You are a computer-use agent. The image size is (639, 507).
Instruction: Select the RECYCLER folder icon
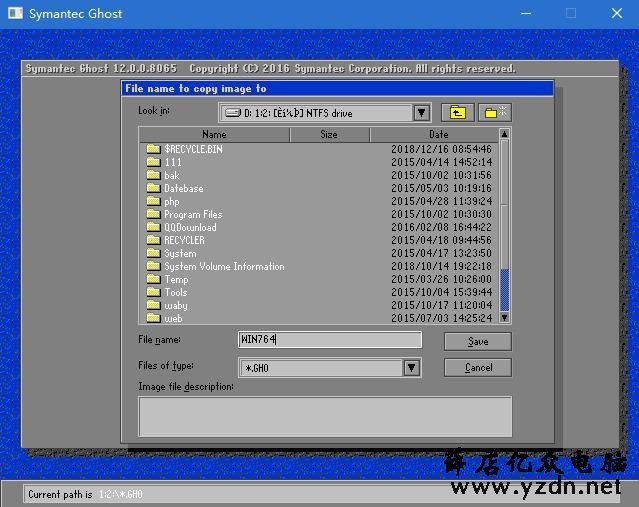[153, 240]
